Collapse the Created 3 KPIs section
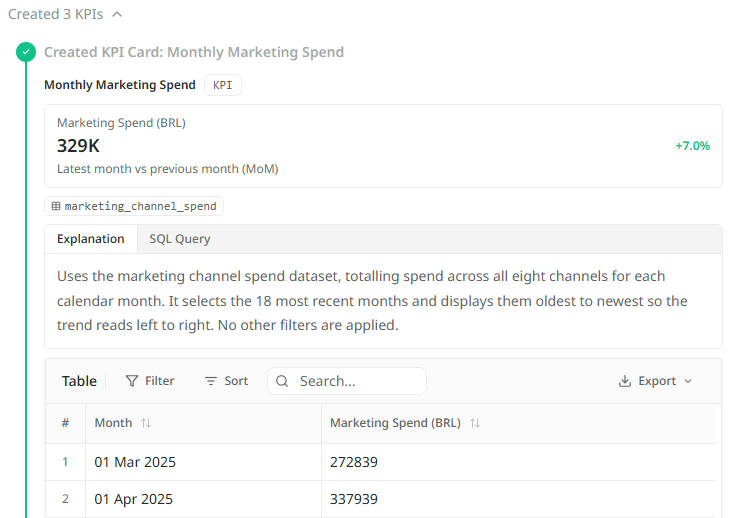The height and width of the screenshot is (518, 750). 117,14
